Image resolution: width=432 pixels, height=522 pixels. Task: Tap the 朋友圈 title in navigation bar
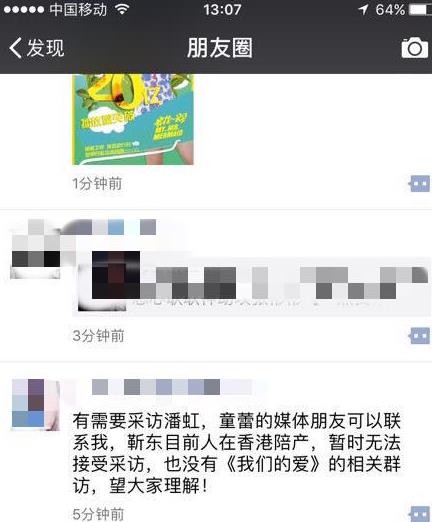pyautogui.click(x=219, y=48)
